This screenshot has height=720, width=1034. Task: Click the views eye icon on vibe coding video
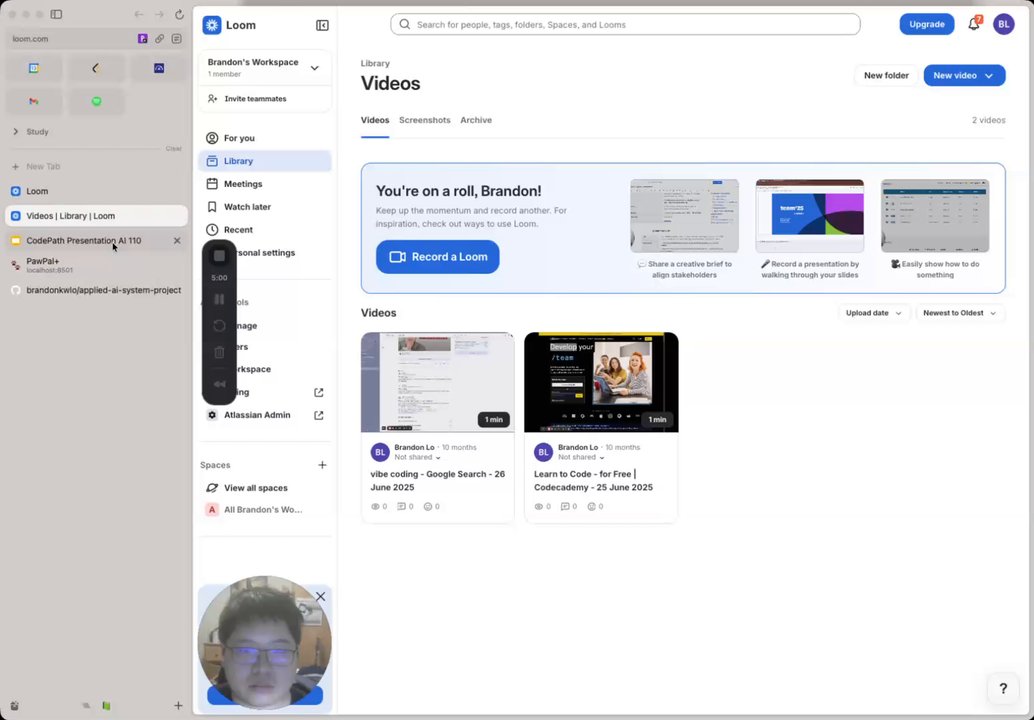click(x=375, y=506)
